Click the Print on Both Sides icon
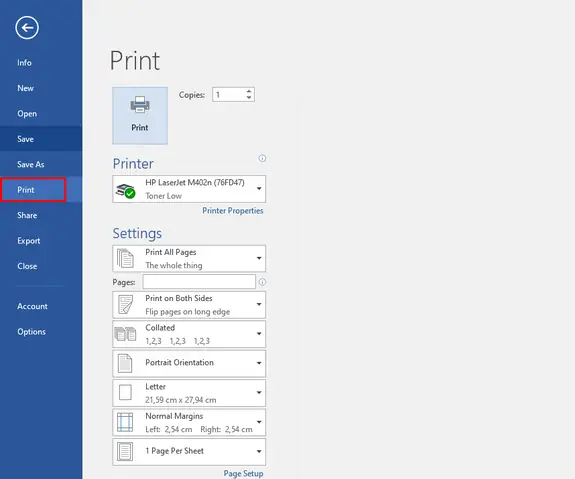The image size is (575, 479). 125,305
